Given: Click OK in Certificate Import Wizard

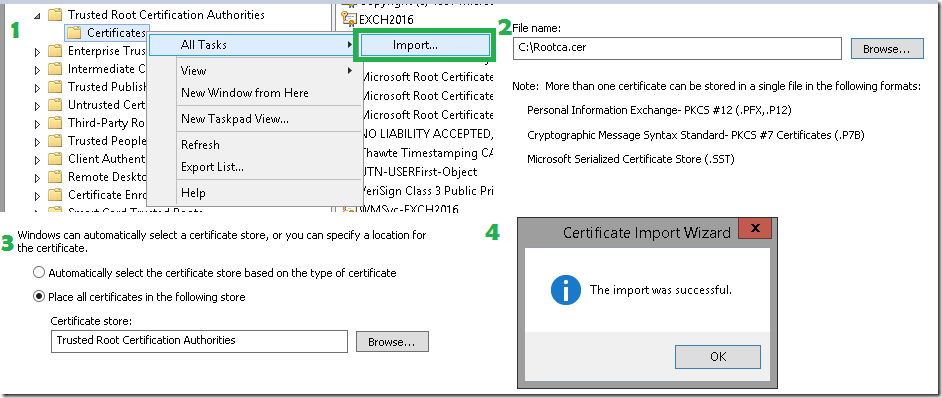Looking at the screenshot, I should tap(718, 356).
